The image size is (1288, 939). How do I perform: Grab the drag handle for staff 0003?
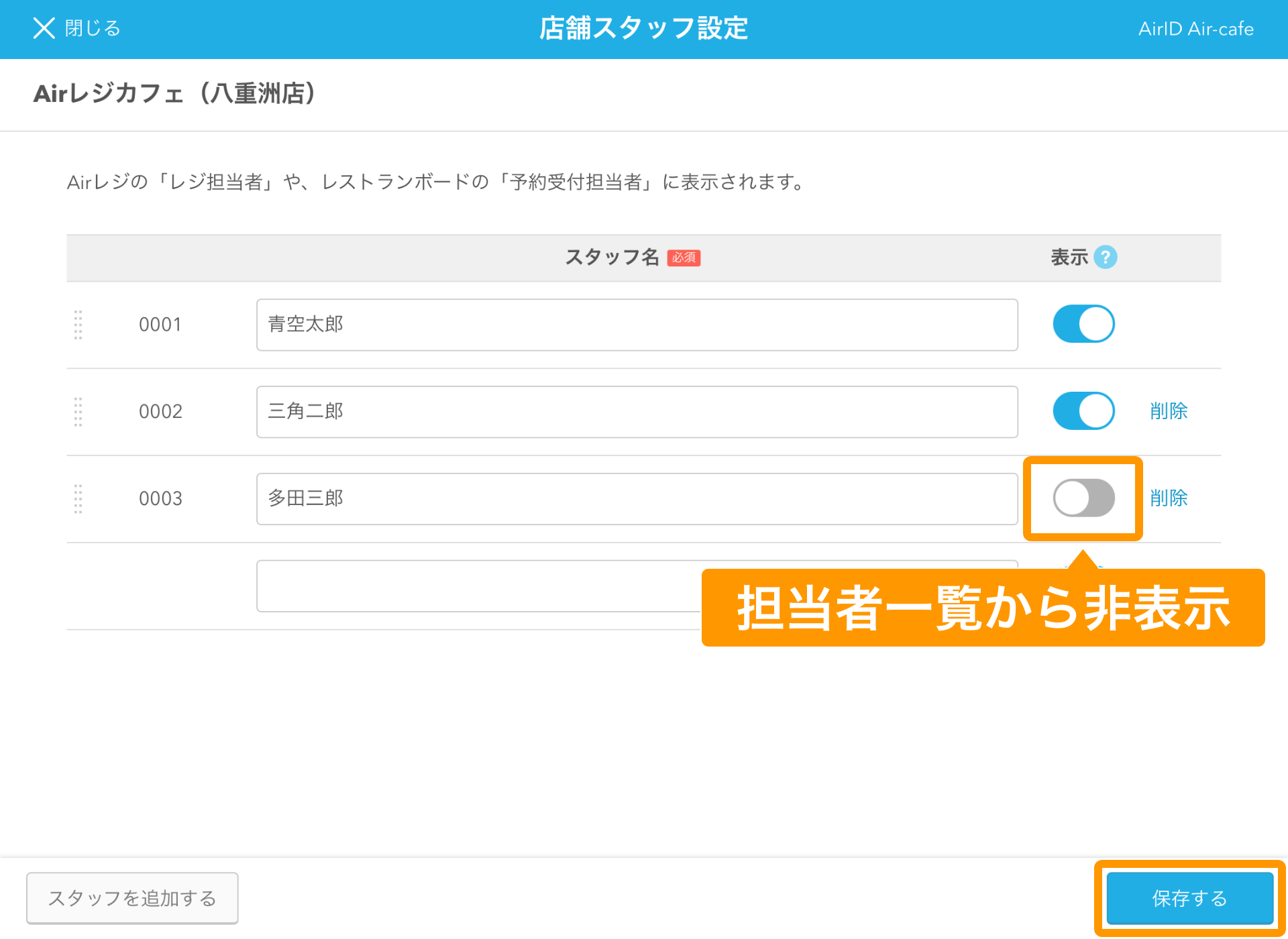78,499
